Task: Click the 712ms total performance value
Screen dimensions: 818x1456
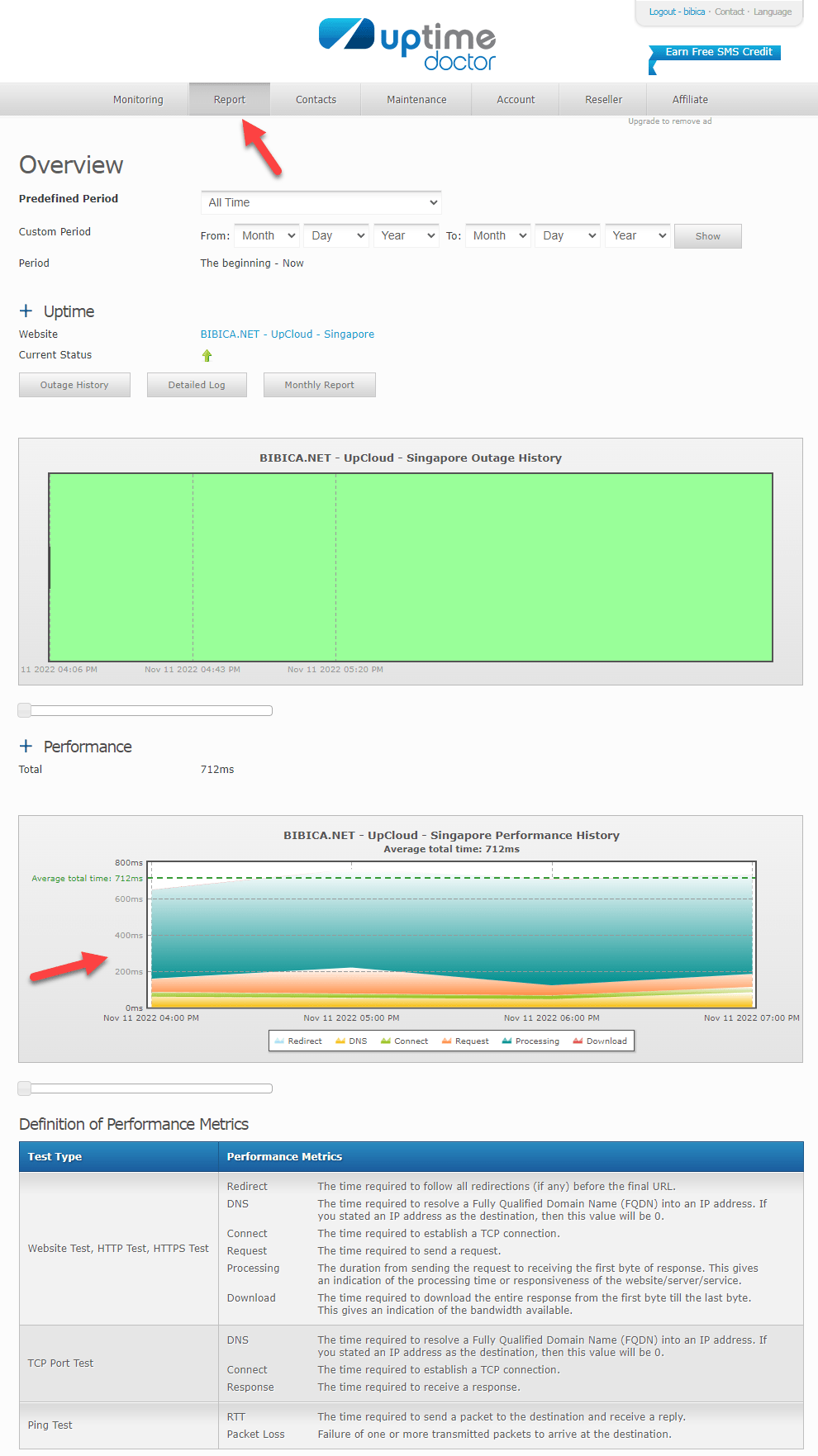Action: point(217,769)
